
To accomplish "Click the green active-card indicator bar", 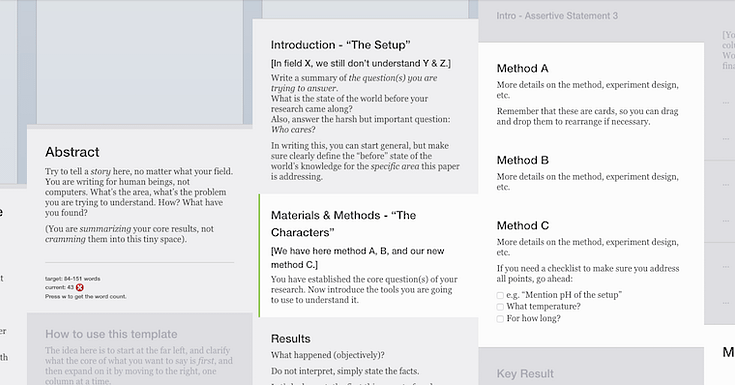I will 259,256.
